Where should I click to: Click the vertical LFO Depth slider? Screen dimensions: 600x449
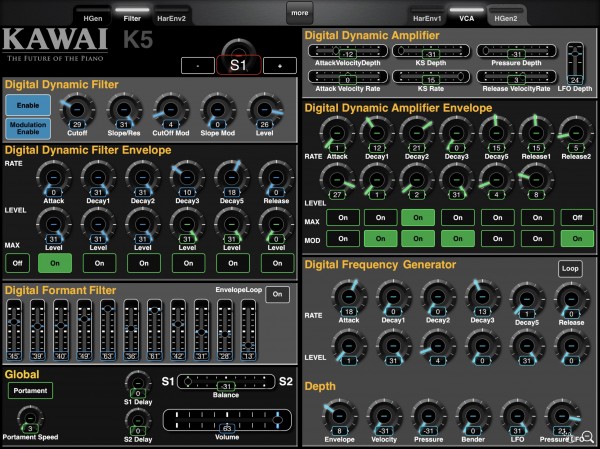click(575, 63)
